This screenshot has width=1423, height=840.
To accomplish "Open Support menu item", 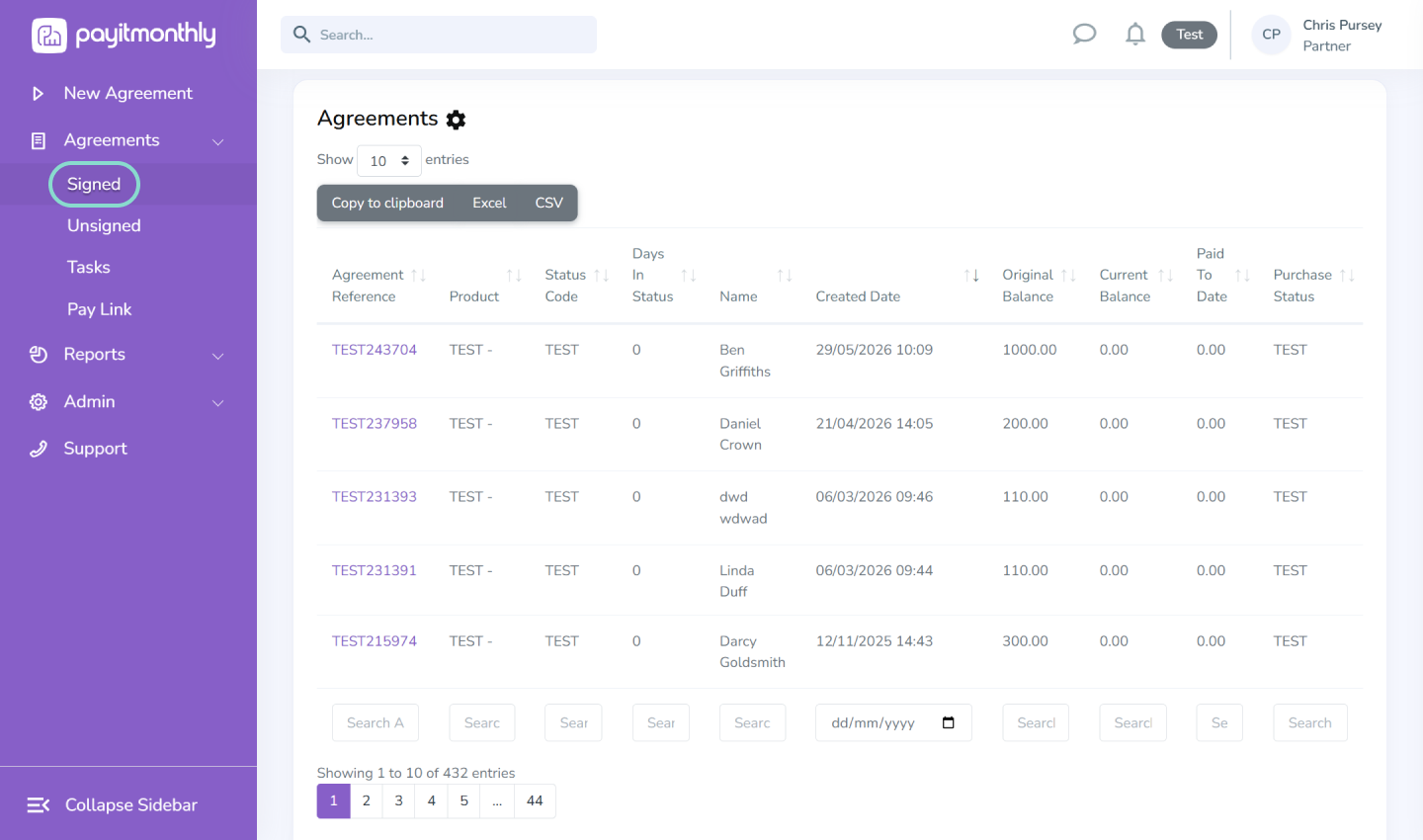I will tap(96, 449).
